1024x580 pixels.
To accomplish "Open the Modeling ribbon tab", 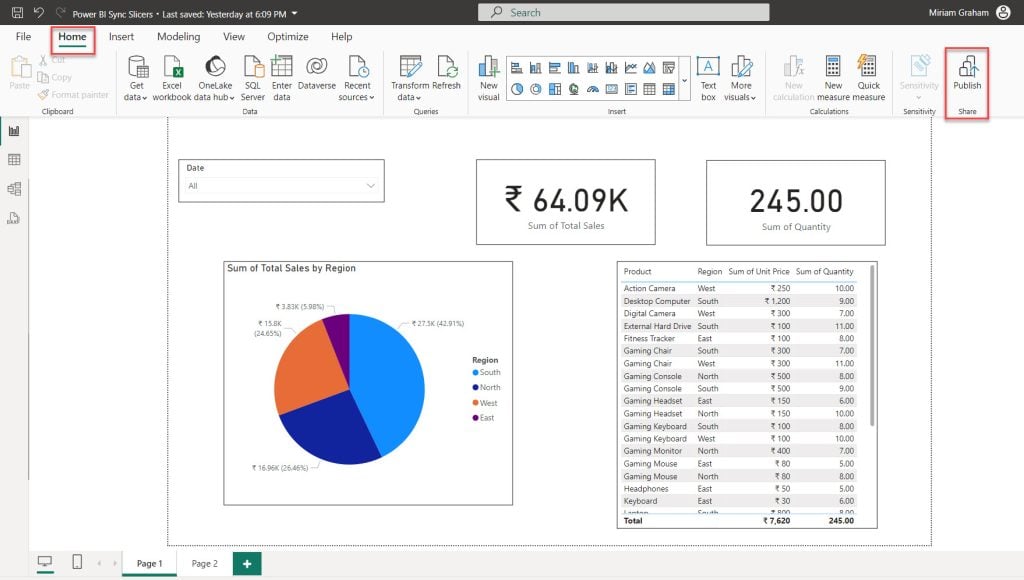I will (x=178, y=37).
